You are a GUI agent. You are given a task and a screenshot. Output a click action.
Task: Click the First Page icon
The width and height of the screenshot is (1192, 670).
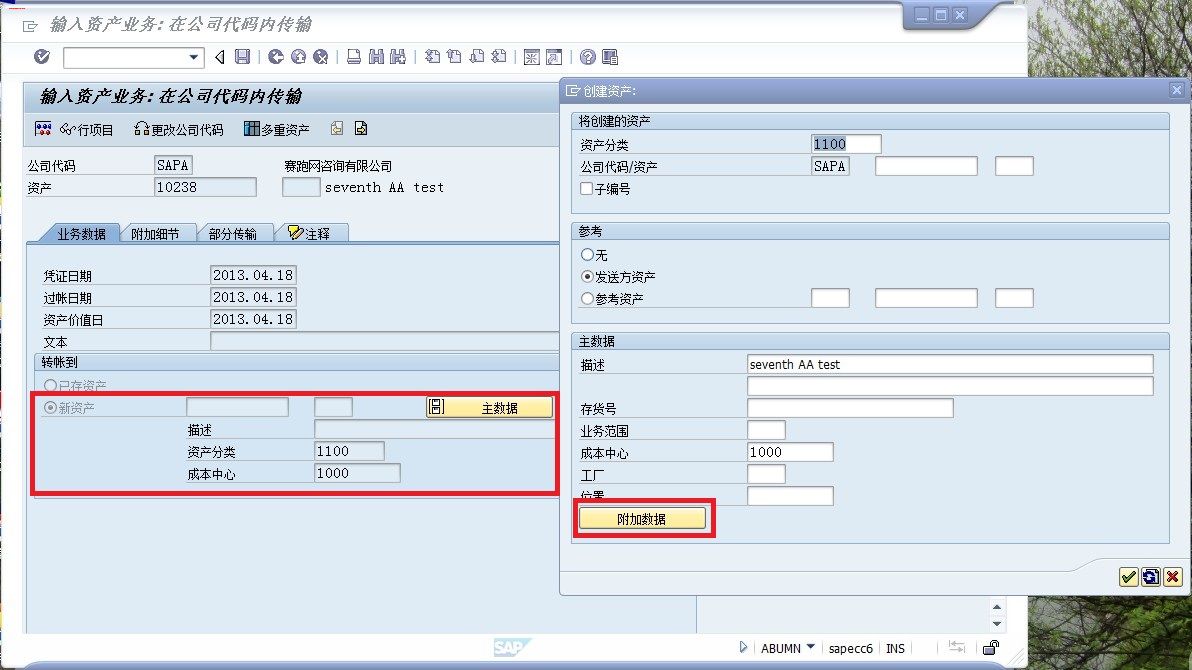(433, 56)
